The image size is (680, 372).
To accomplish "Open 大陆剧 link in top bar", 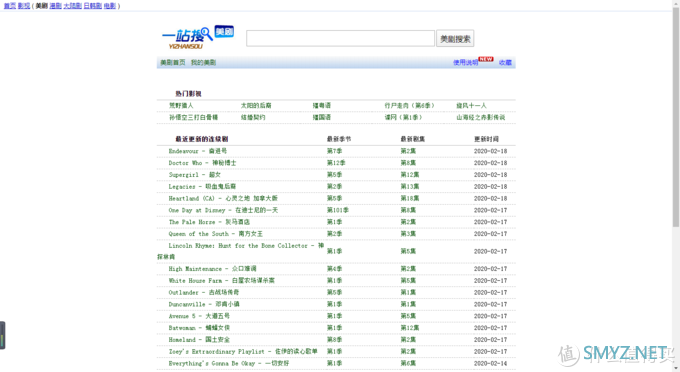I will tap(72, 6).
